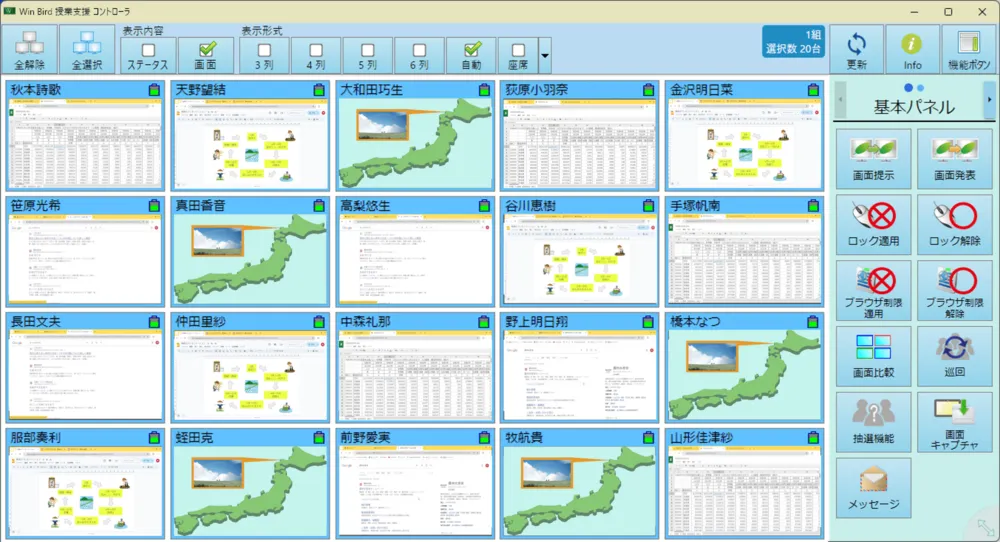1000x542 pixels.
Task: Click 全解除 to deselect all
Action: tap(29, 50)
